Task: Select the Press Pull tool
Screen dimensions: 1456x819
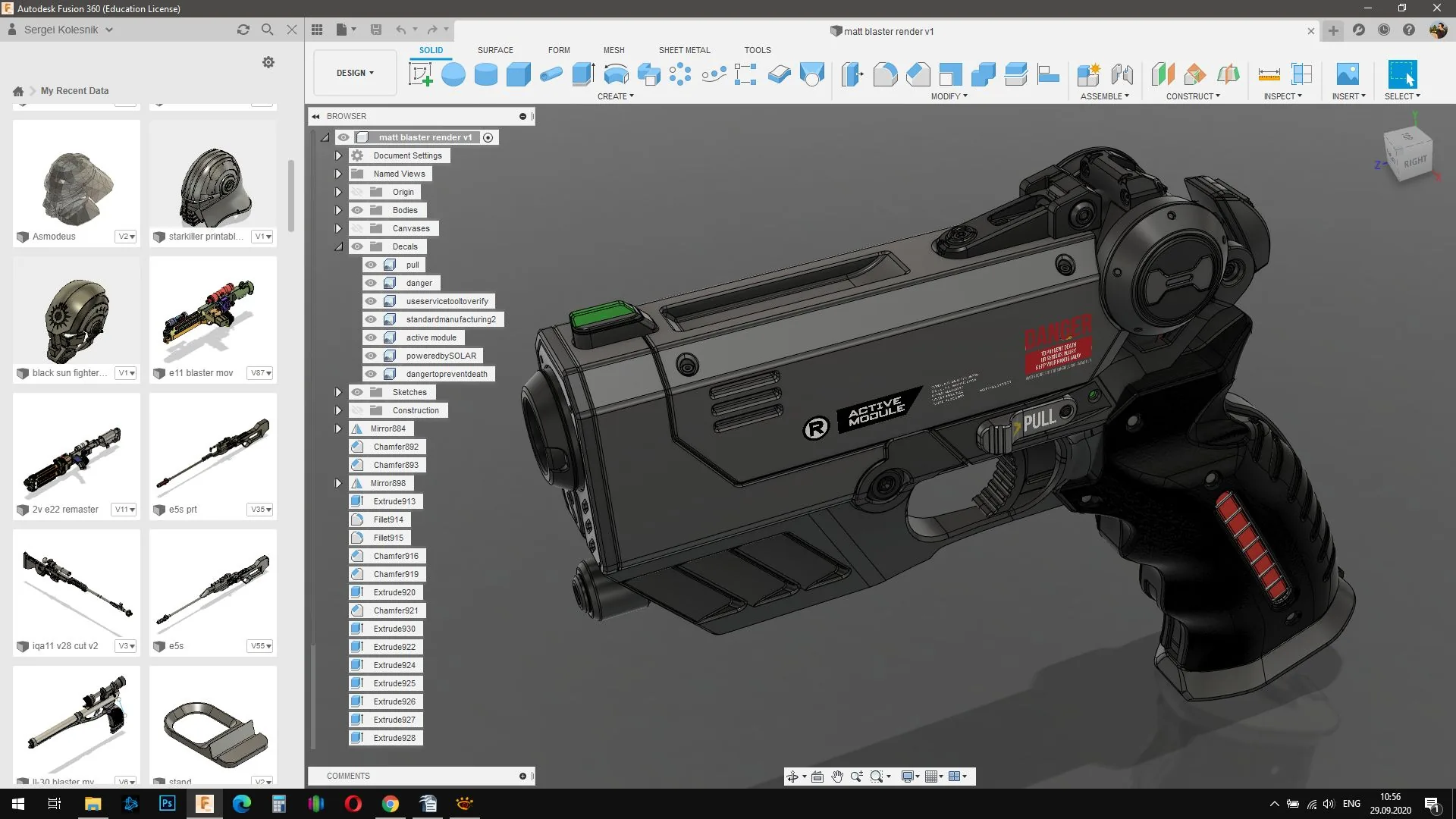Action: coord(852,74)
